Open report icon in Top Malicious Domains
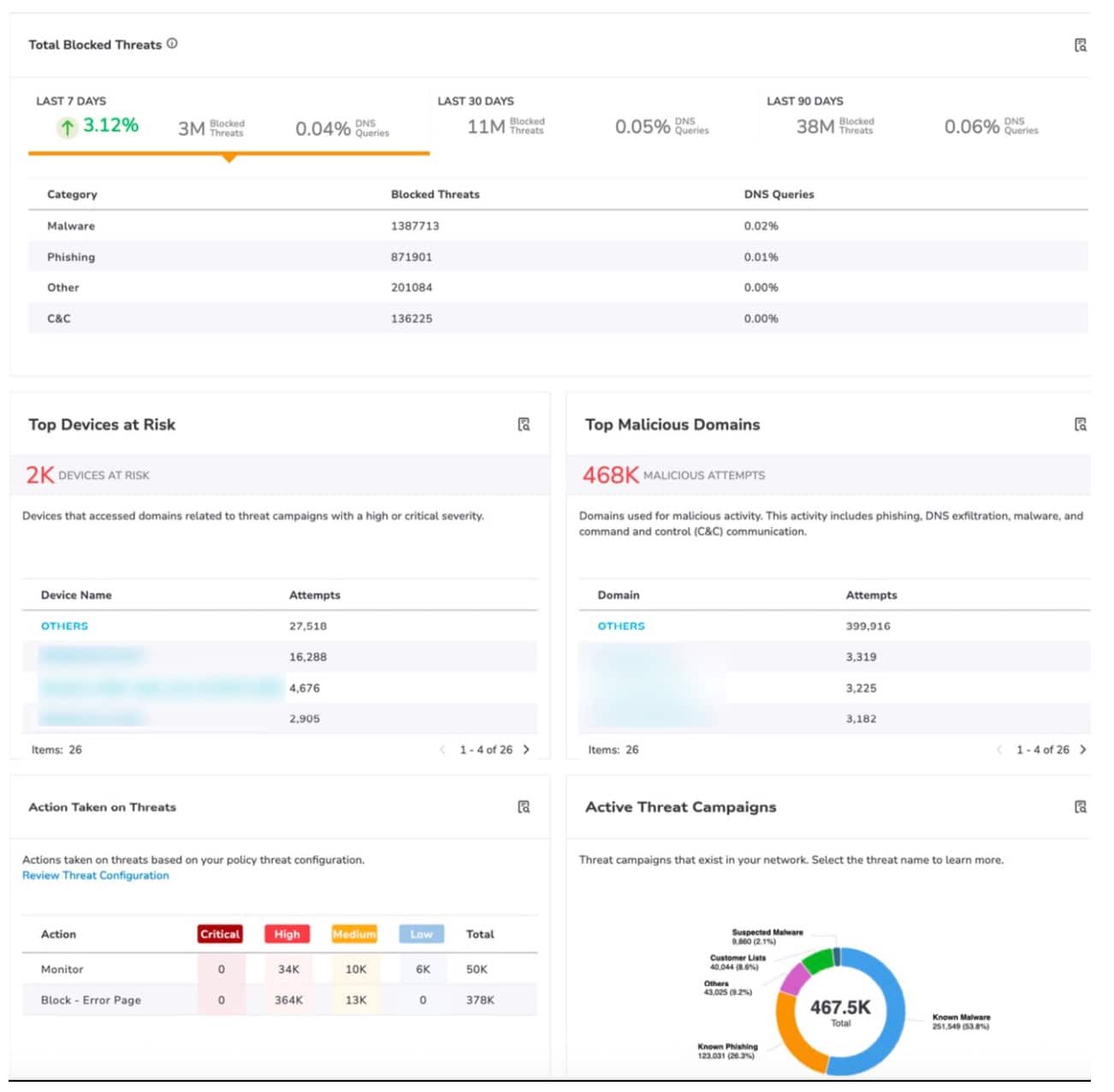 (1080, 424)
